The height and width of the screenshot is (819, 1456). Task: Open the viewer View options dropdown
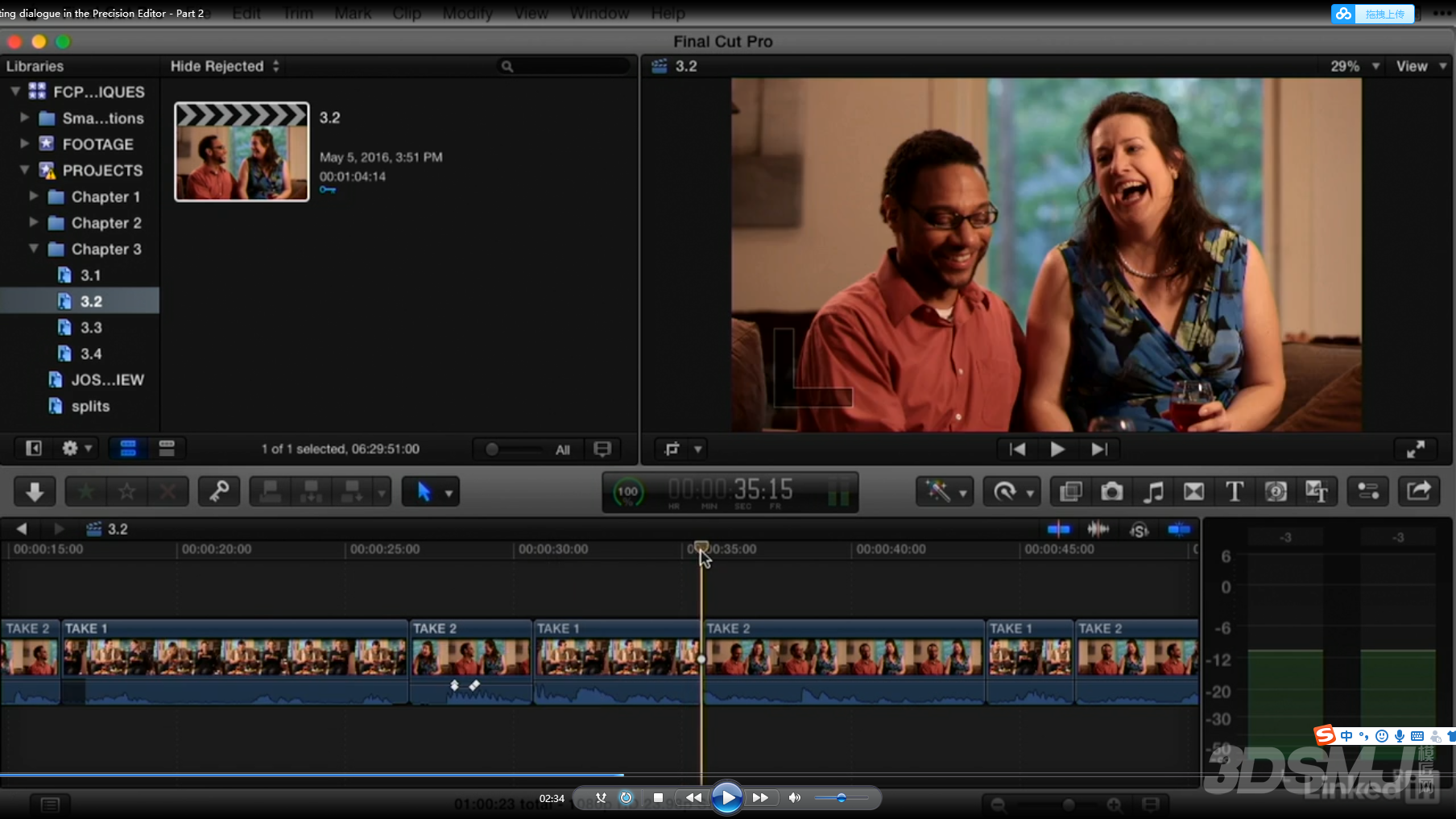click(1421, 66)
